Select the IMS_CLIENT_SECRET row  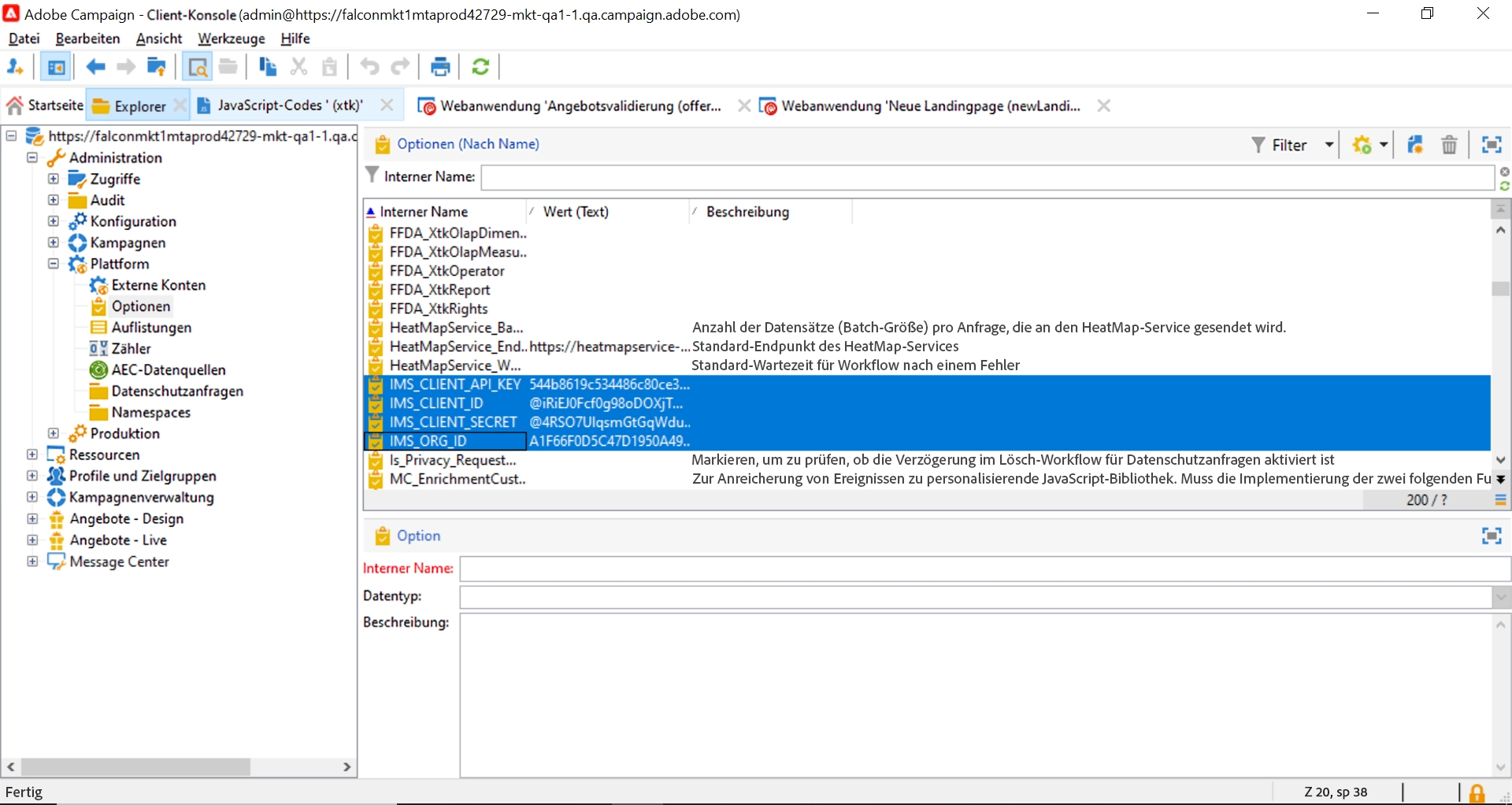[927, 422]
